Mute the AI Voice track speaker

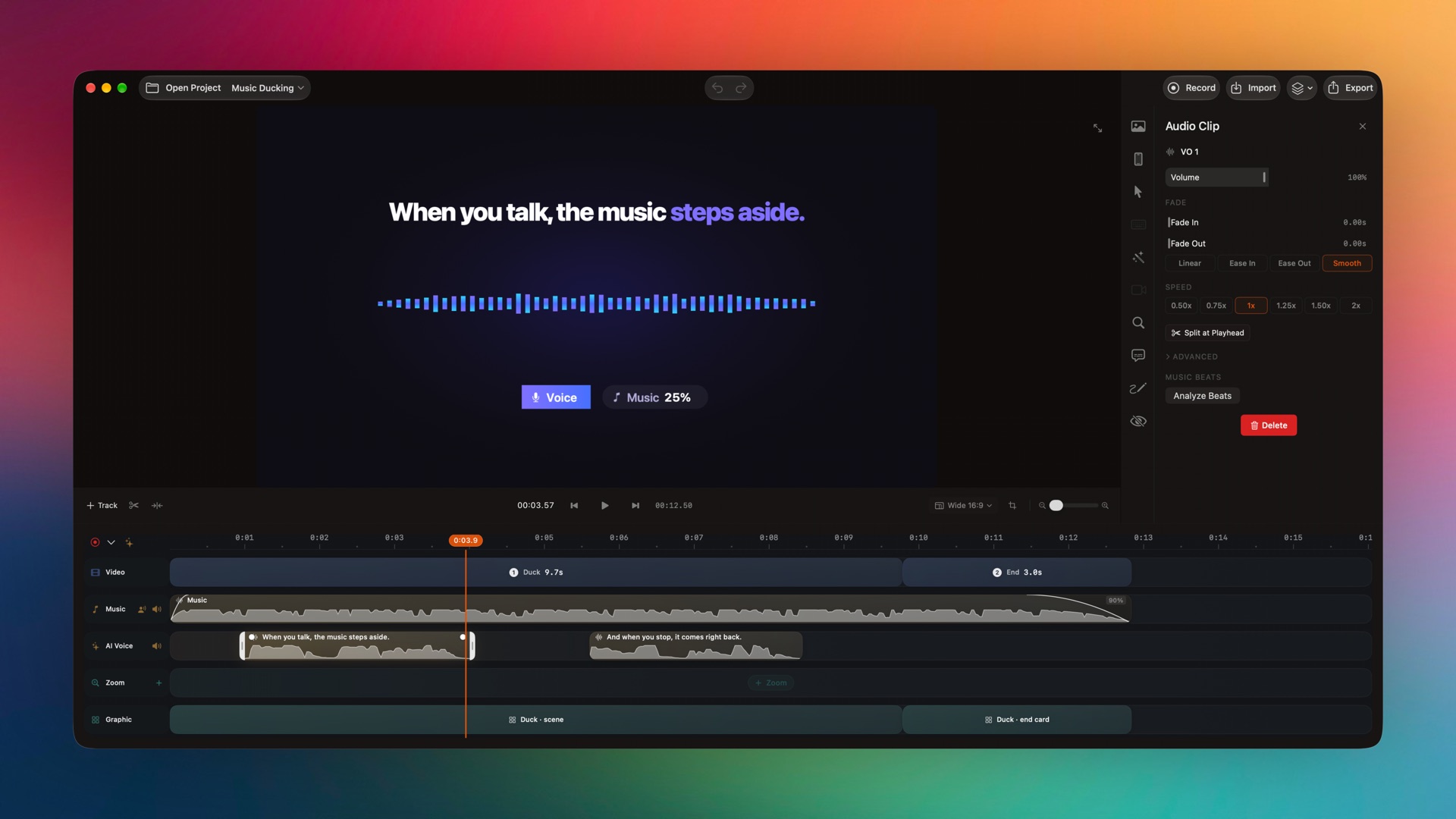click(157, 646)
